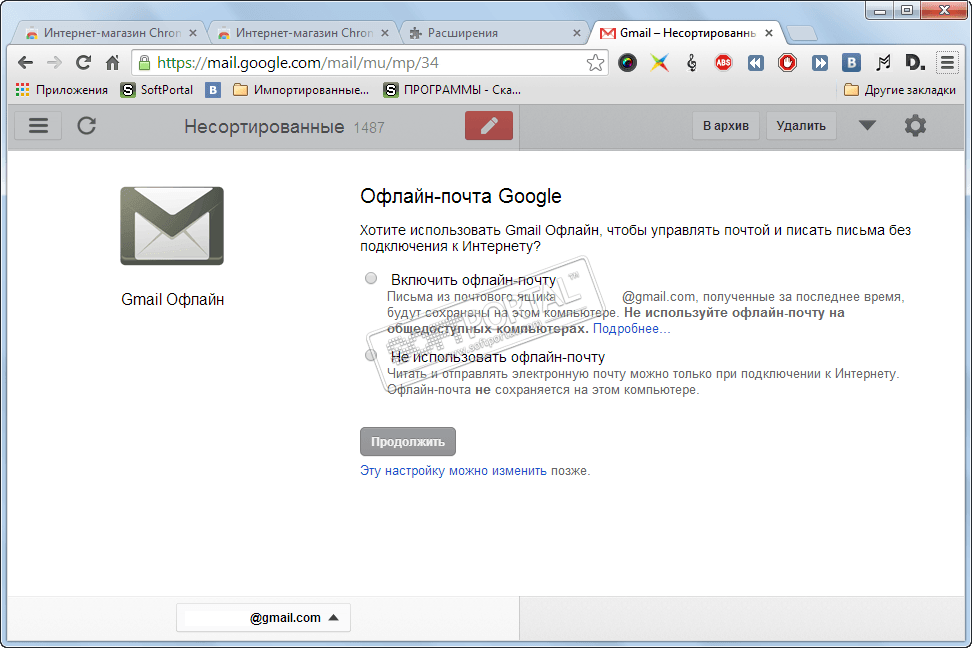This screenshot has height=648, width=972.
Task: Open the blue B bookmark in bookmarks bar
Action: pyautogui.click(x=213, y=90)
